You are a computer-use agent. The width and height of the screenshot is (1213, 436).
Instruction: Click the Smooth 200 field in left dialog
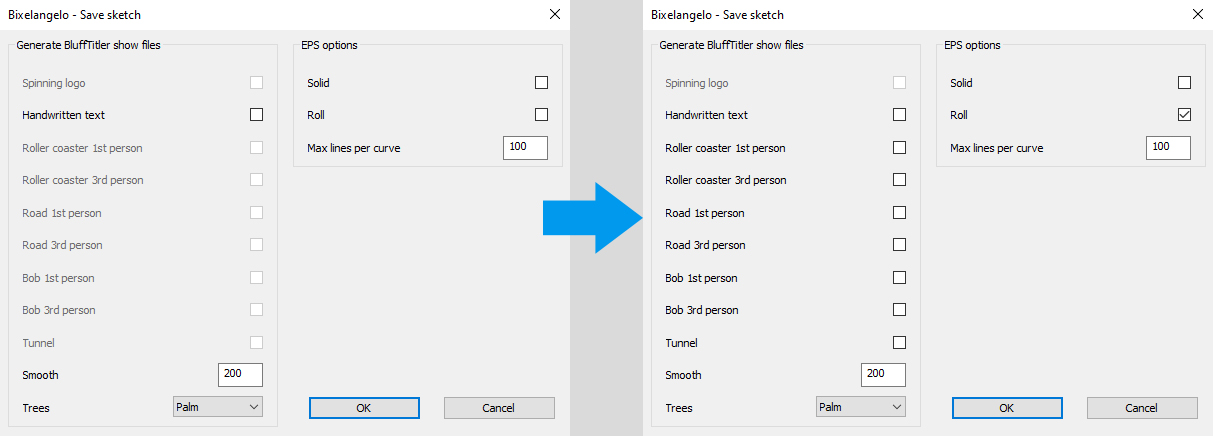[x=240, y=375]
